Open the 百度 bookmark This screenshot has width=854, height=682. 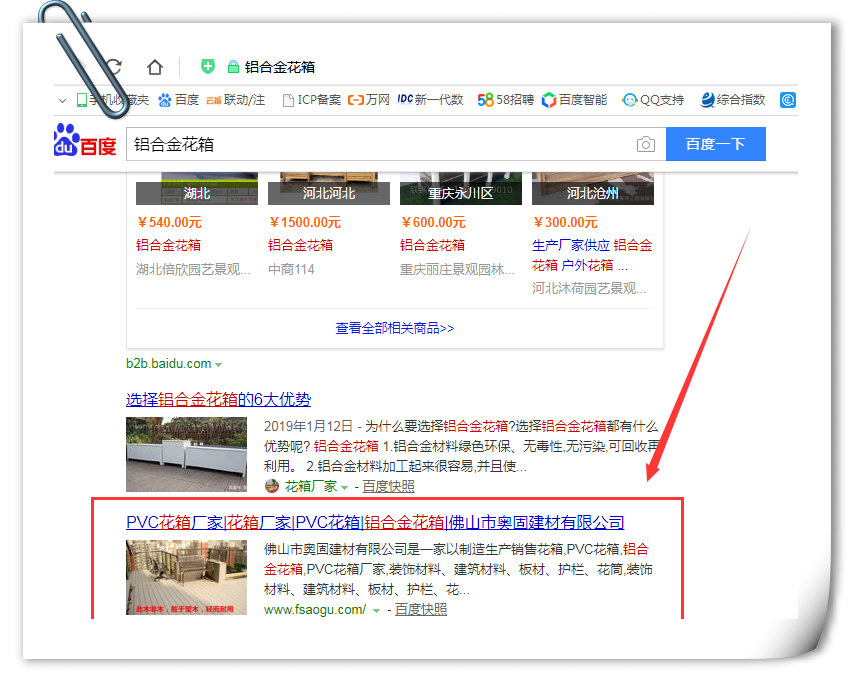click(179, 100)
